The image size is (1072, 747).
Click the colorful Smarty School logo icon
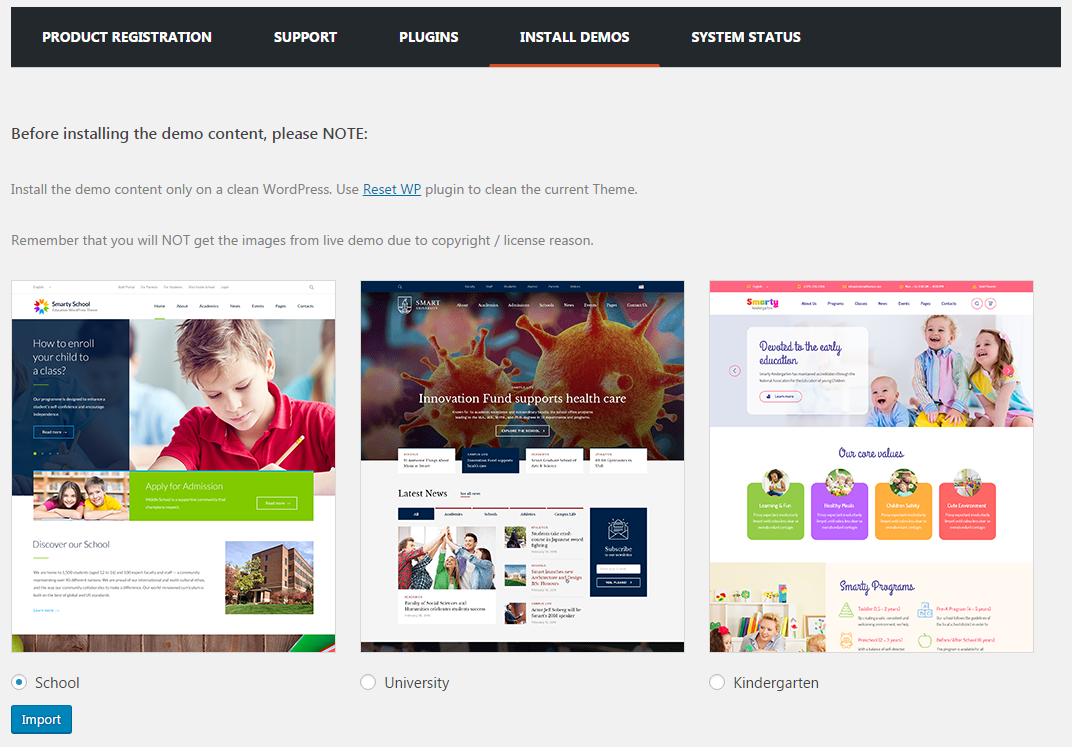pyautogui.click(x=41, y=306)
